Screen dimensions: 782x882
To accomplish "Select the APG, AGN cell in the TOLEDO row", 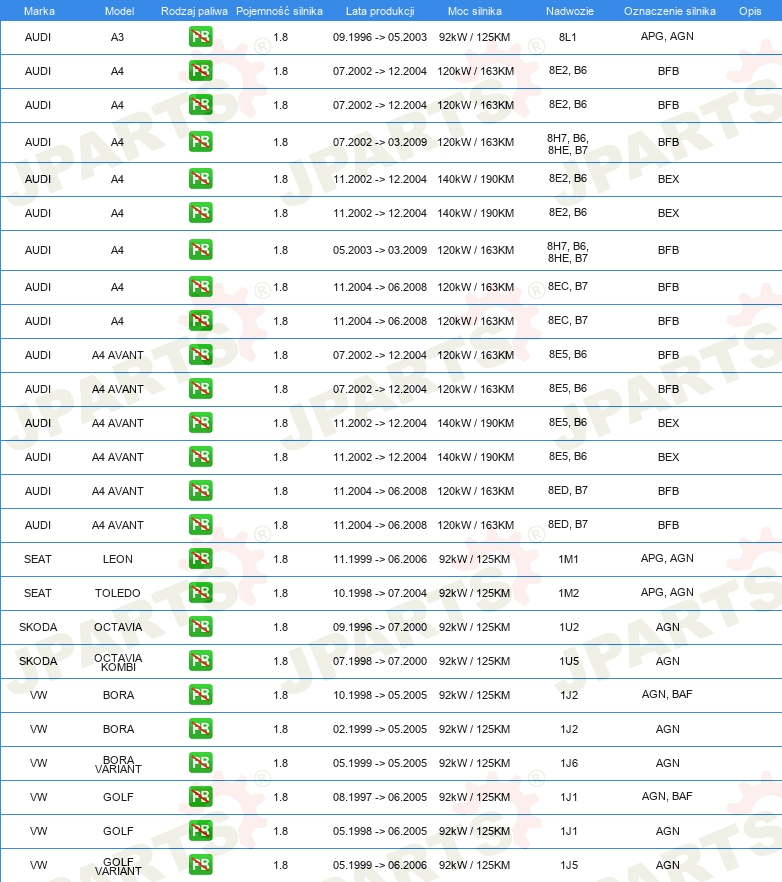I will point(667,592).
